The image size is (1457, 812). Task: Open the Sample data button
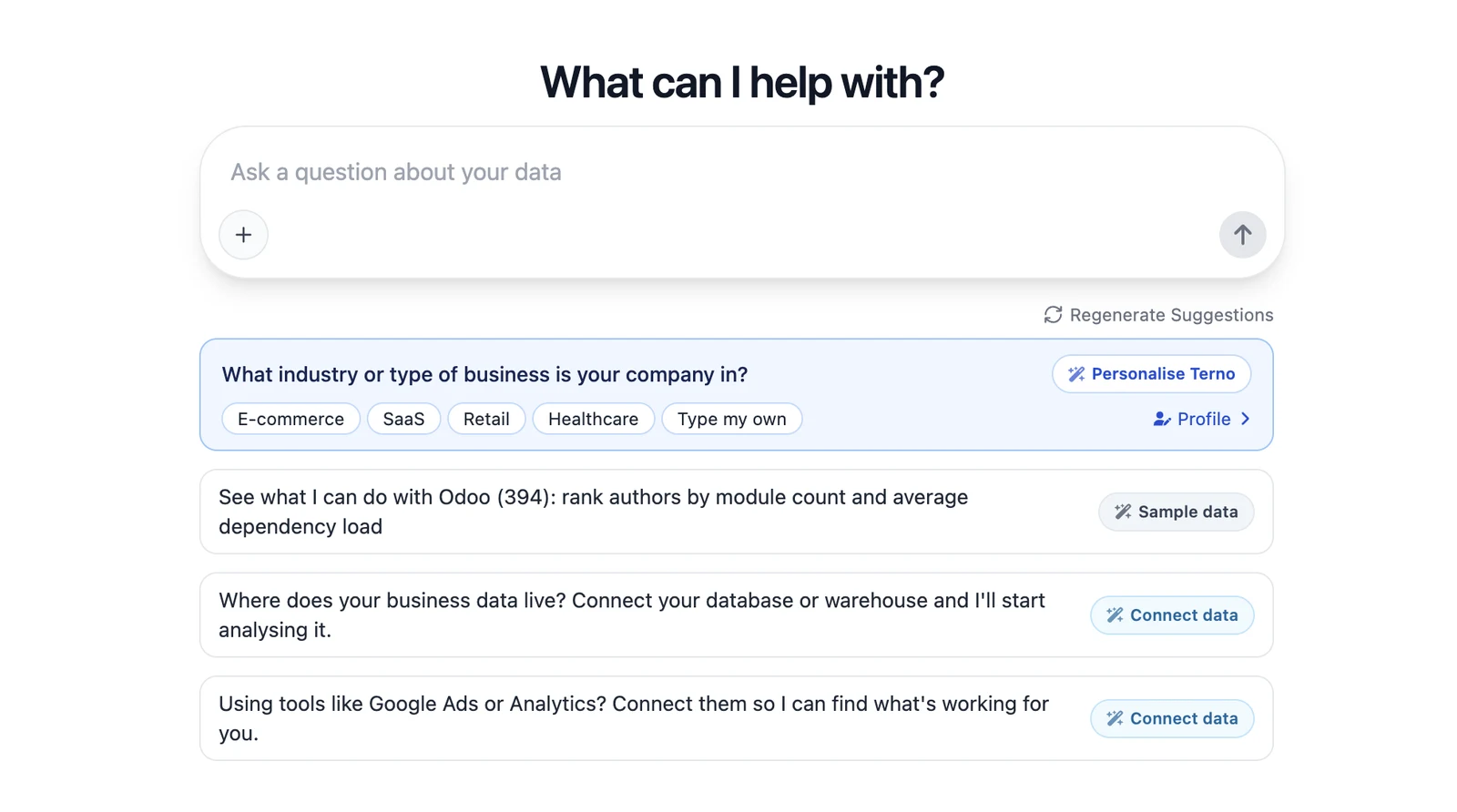1176,512
